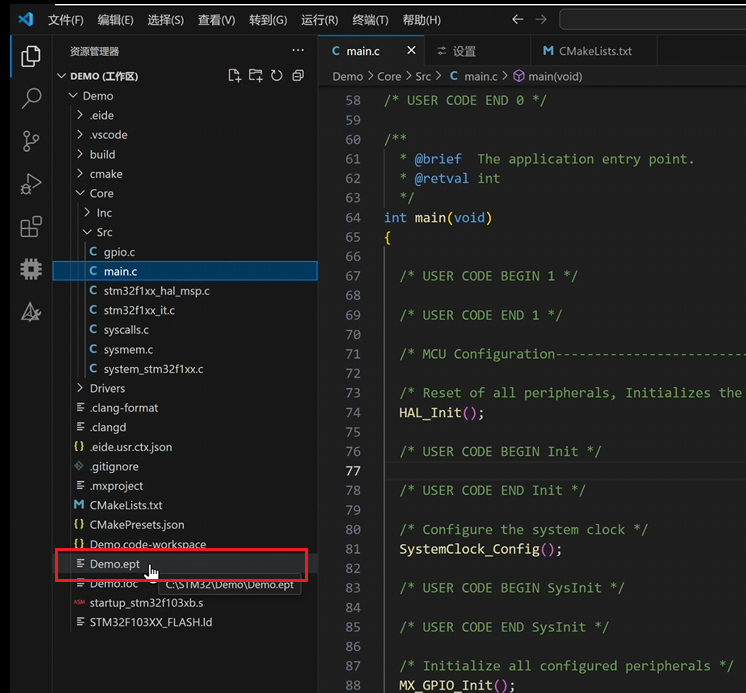The width and height of the screenshot is (746, 693).
Task: Open sysmem.c file
Action: (x=128, y=349)
